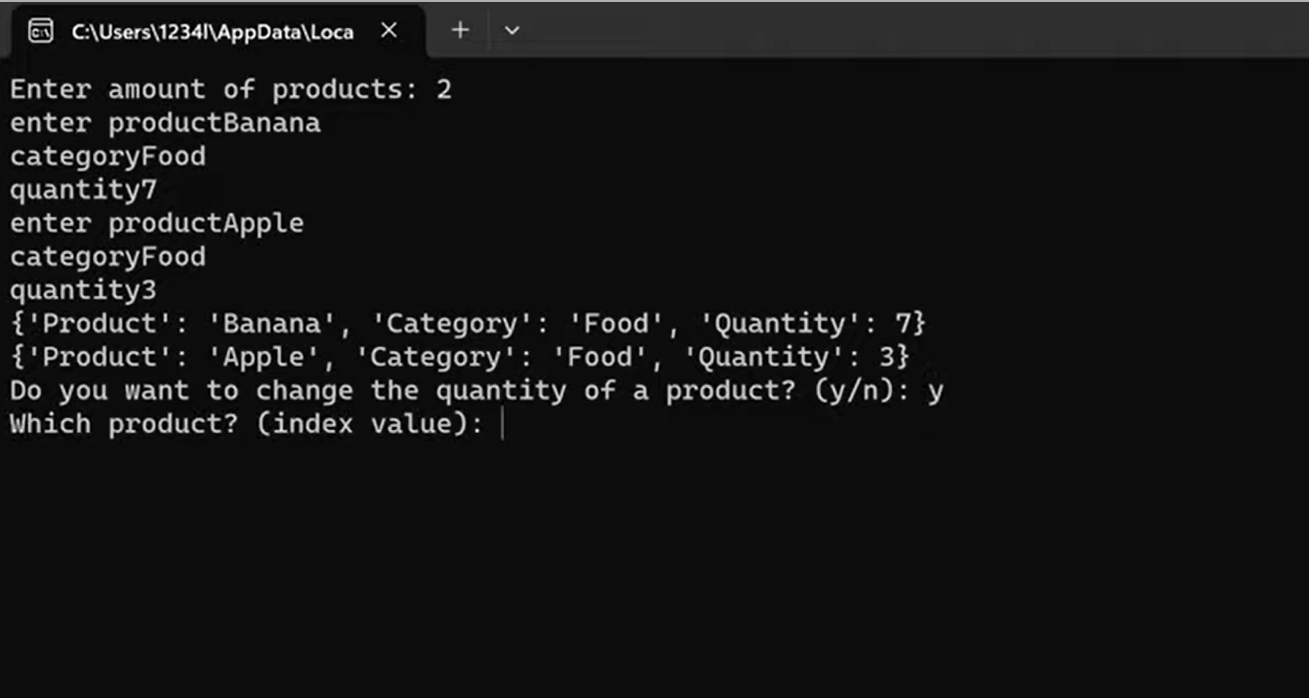Open a new tab with the plus button
The height and width of the screenshot is (698, 1309).
[460, 30]
